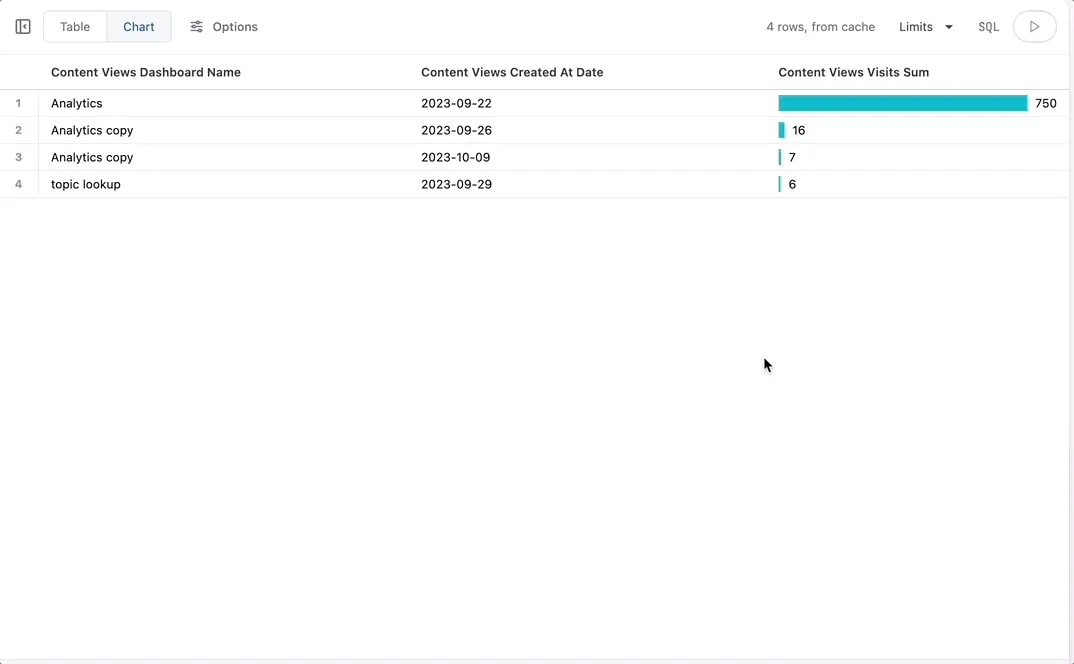Click the bar with value 16
Screen dimensions: 1074x664
click(x=782, y=130)
